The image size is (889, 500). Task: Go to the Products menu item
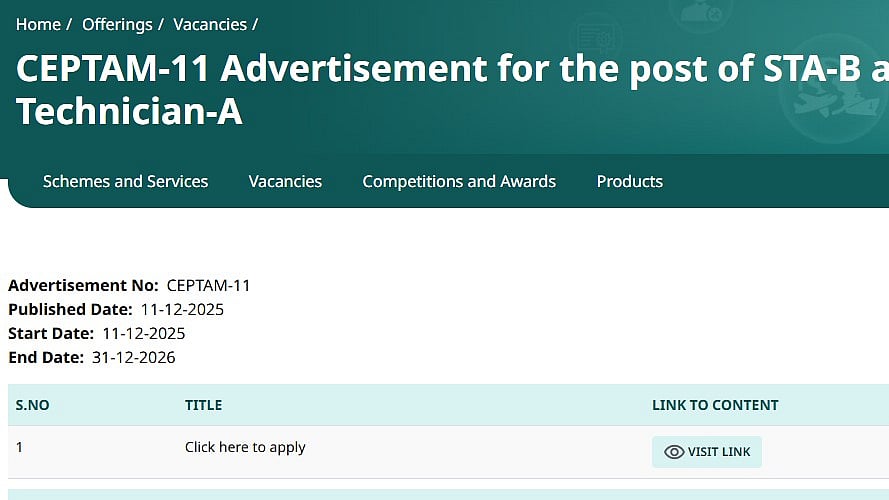point(629,181)
